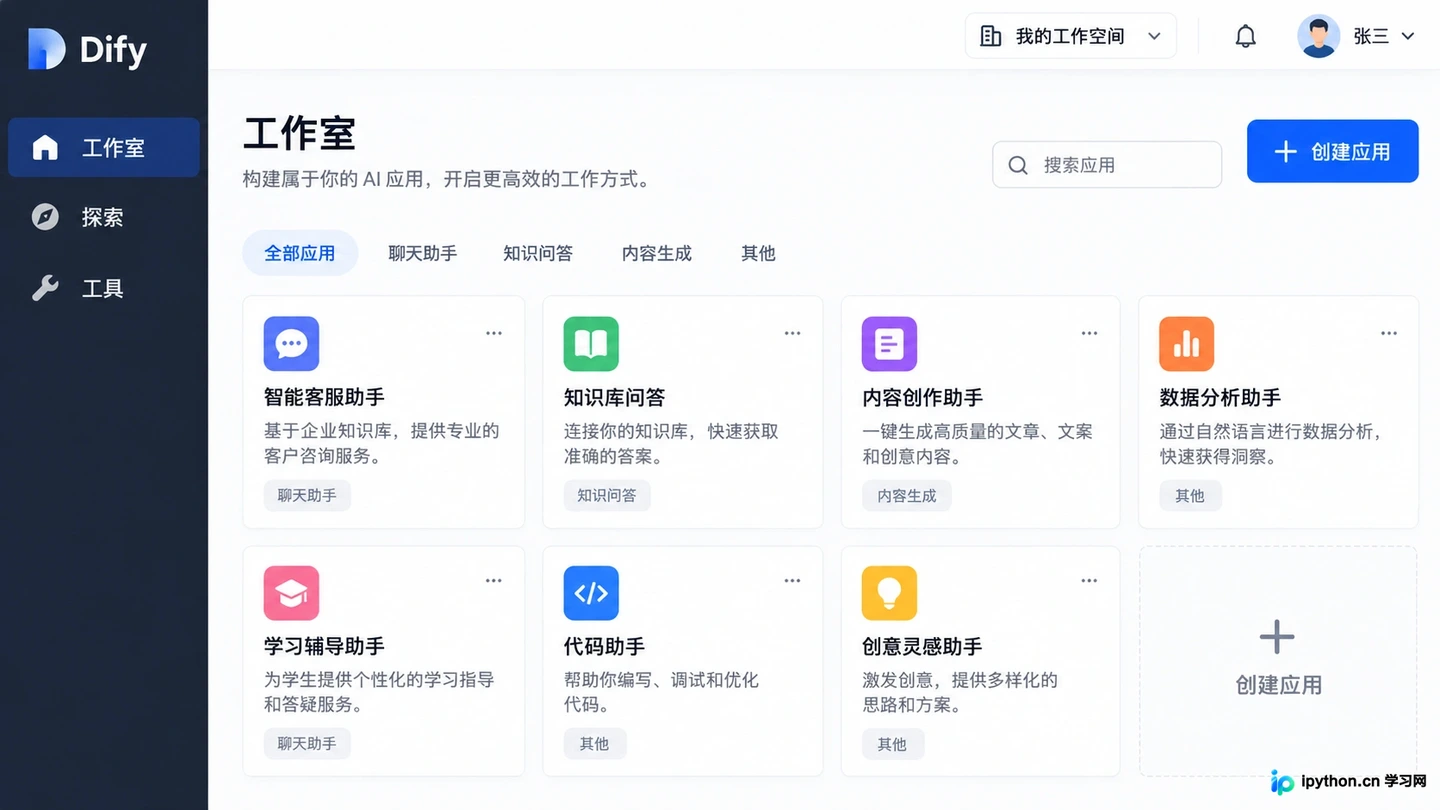Click the 内容创作助手 document icon

click(889, 344)
